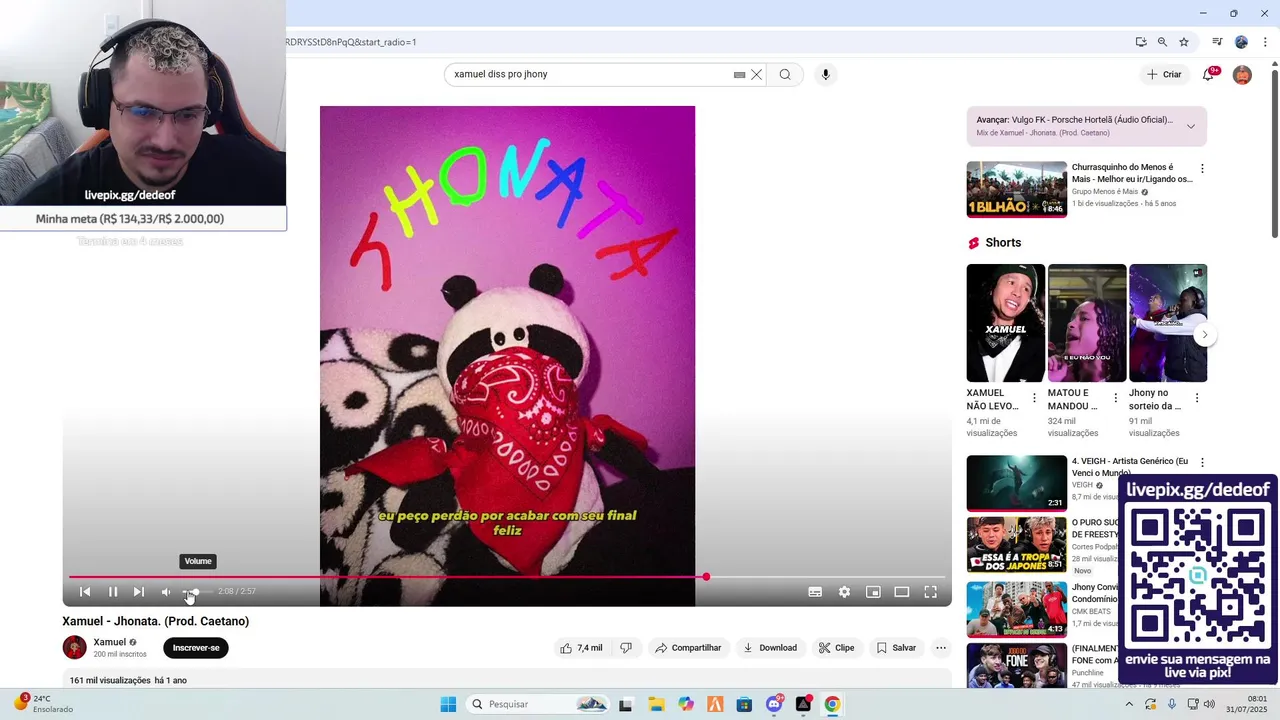Open ESSA É A TROPA DOS JAPONES video

(x=1017, y=545)
